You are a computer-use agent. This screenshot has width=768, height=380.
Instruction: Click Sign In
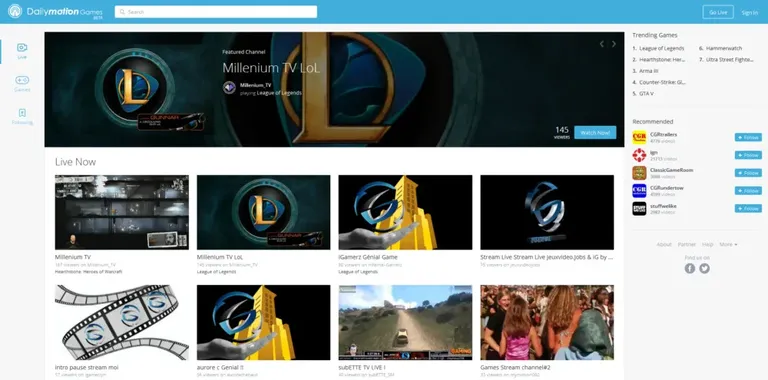(x=749, y=13)
